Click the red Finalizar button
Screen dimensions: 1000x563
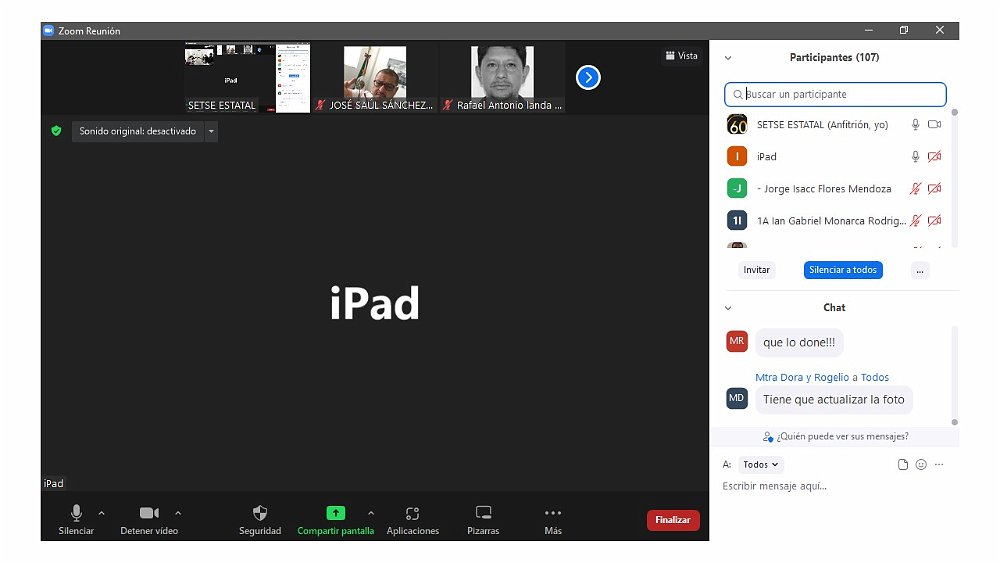pos(673,520)
